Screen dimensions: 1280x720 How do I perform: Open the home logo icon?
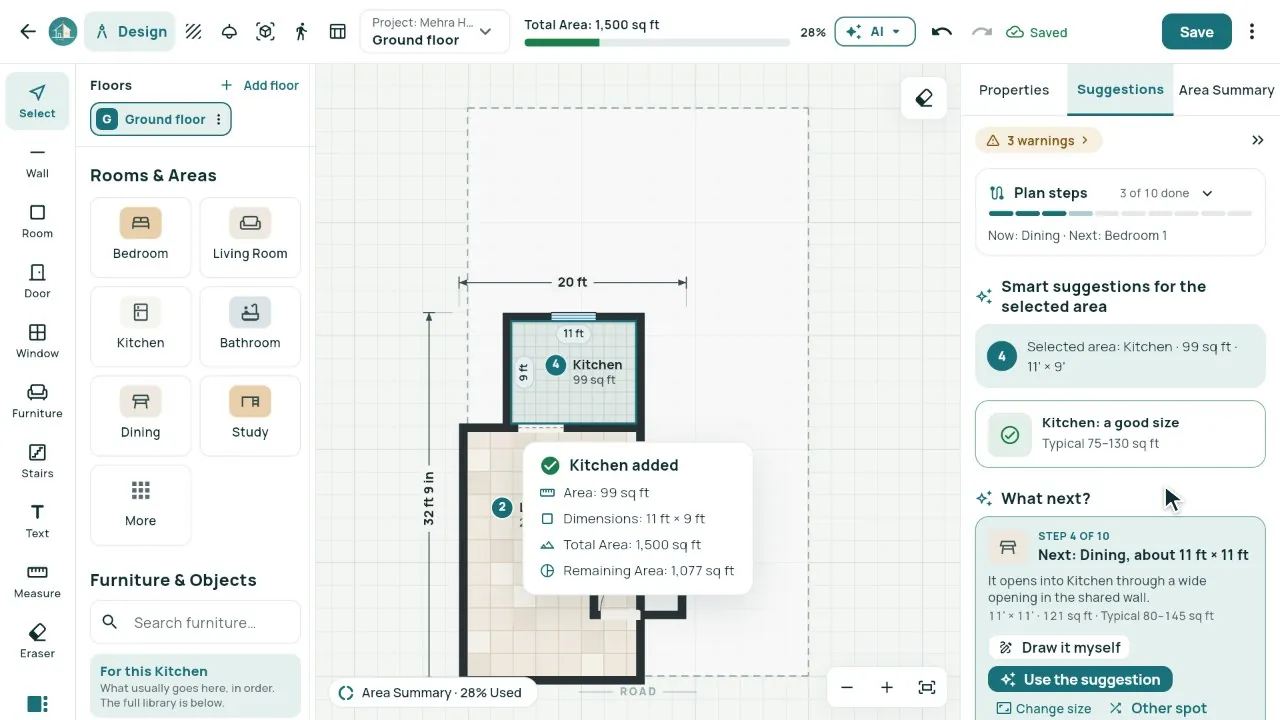pyautogui.click(x=63, y=32)
